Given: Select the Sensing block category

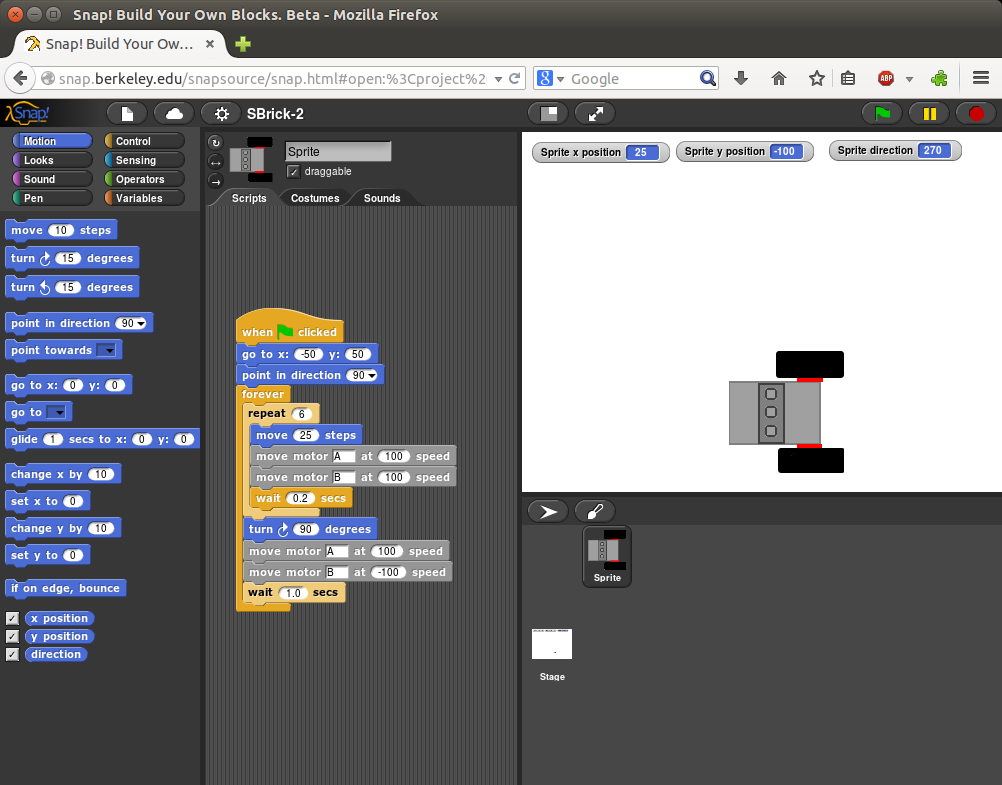Looking at the screenshot, I should (144, 160).
